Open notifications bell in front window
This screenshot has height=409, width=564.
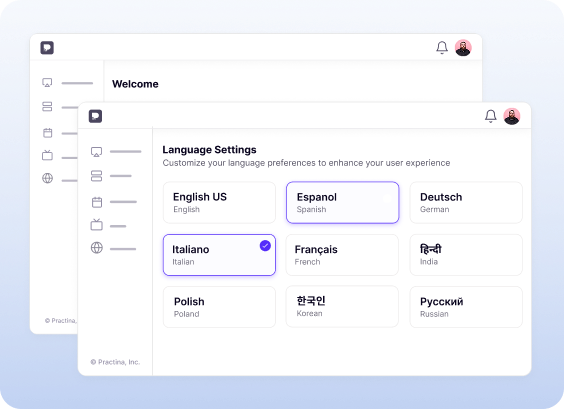(x=491, y=116)
